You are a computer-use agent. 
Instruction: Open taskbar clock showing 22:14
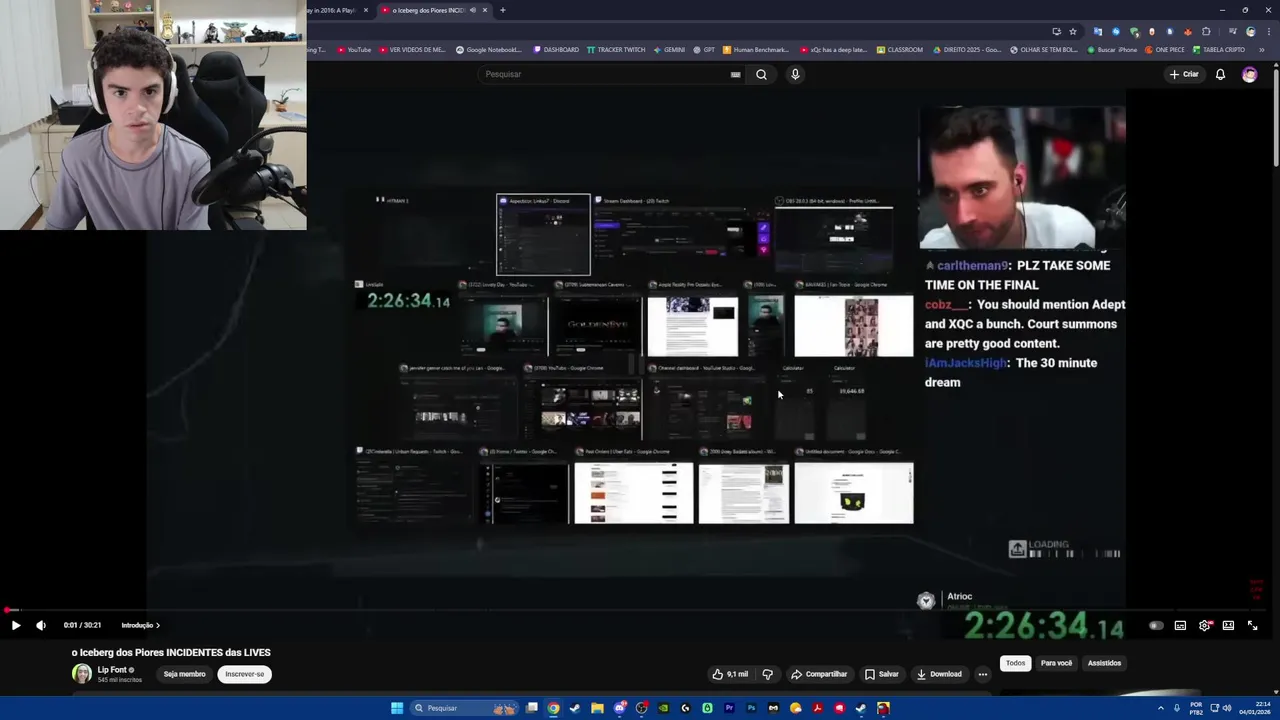pyautogui.click(x=1255, y=708)
